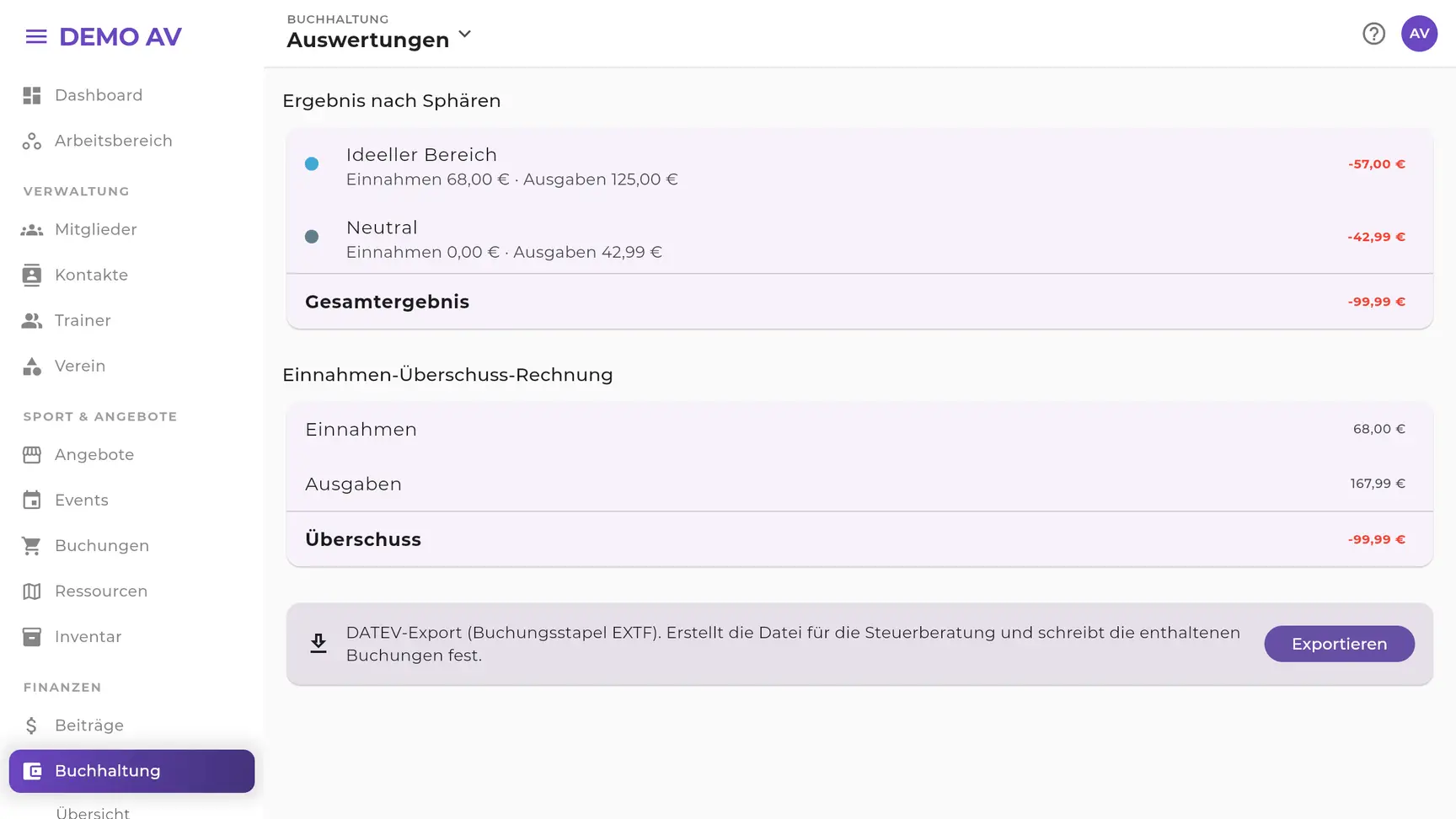
Task: Click the Angebote storefront icon
Action: [32, 455]
